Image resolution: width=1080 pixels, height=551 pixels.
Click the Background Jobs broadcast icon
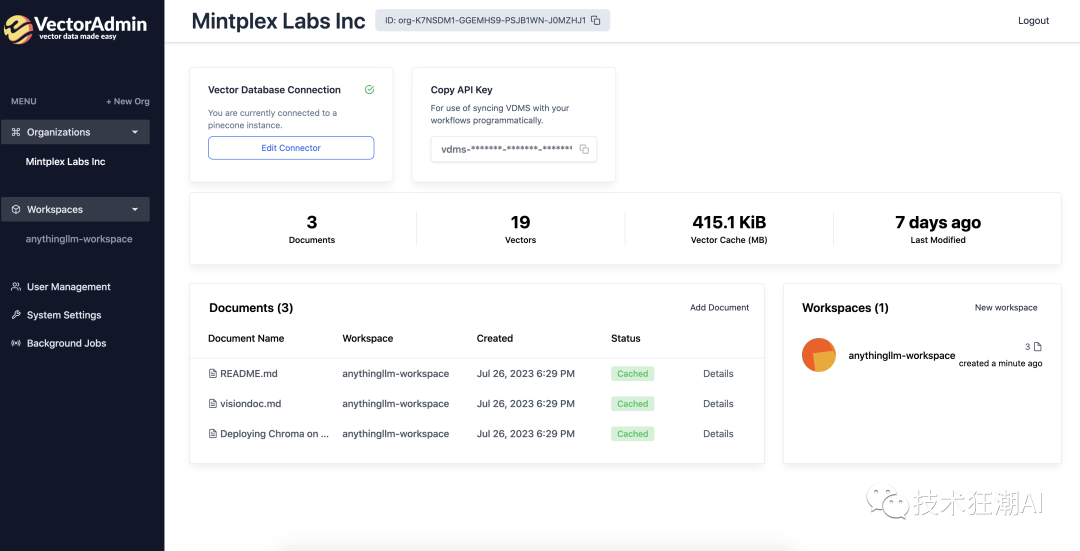click(x=16, y=343)
